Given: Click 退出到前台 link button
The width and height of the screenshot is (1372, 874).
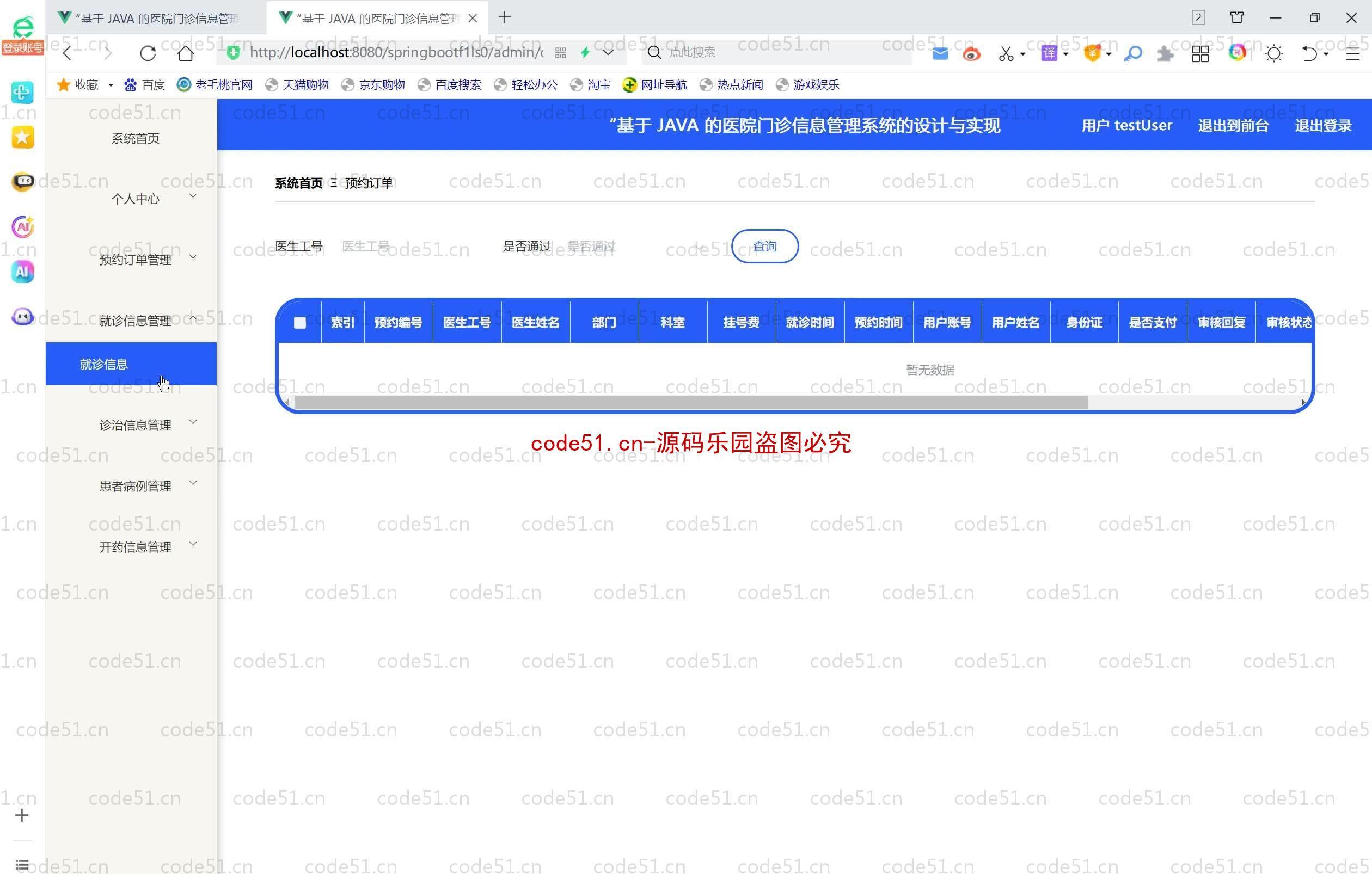Looking at the screenshot, I should pyautogui.click(x=1233, y=125).
